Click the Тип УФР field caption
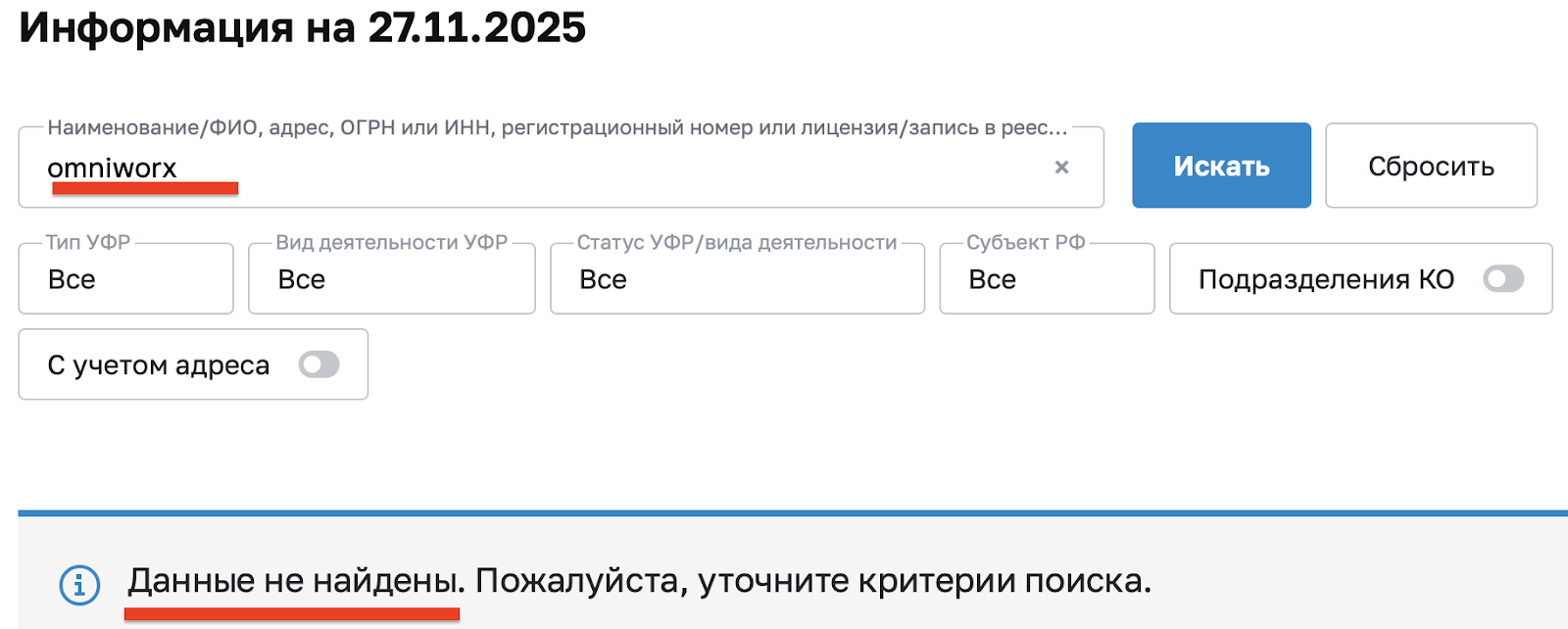Screen dimensions: 1568x629 (88, 243)
